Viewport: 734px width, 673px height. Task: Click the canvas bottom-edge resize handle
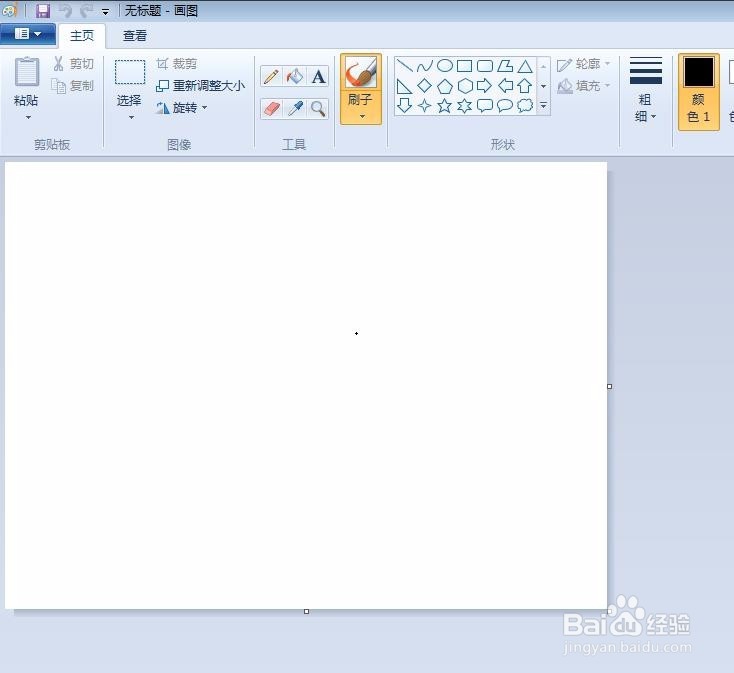tap(307, 611)
